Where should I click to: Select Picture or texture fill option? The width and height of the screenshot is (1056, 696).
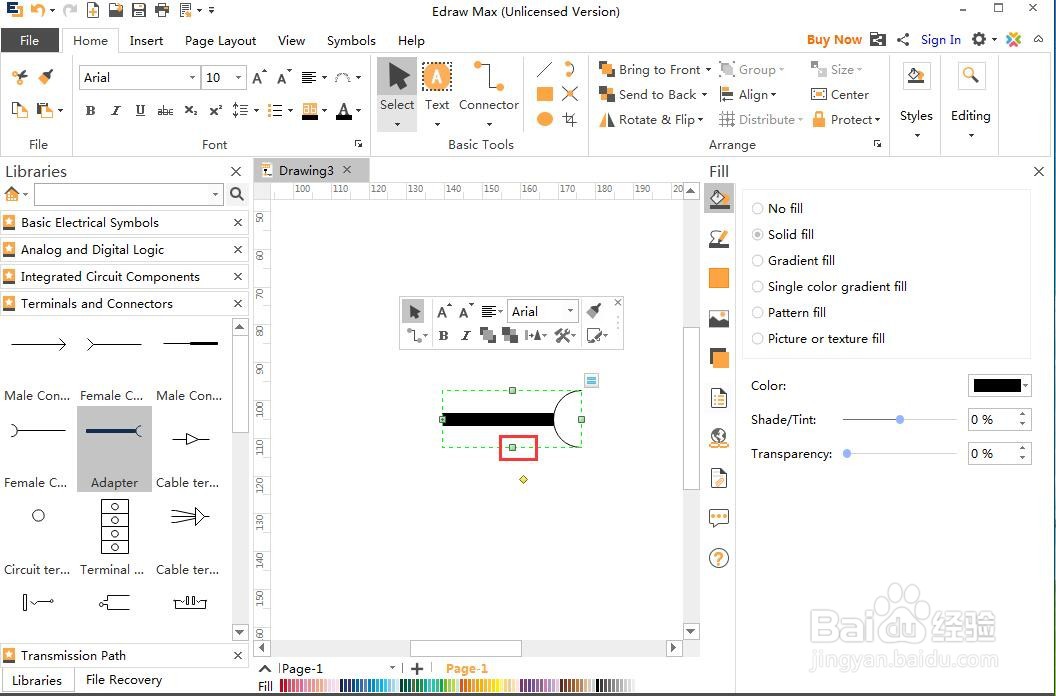coord(818,338)
